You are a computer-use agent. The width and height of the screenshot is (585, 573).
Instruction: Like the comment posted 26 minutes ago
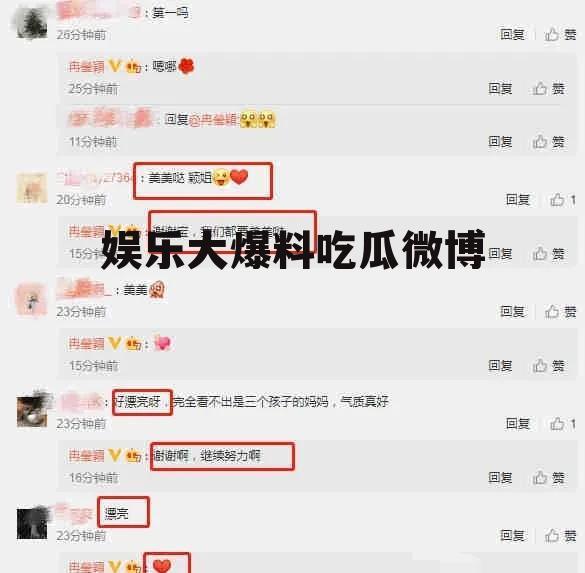(x=560, y=35)
